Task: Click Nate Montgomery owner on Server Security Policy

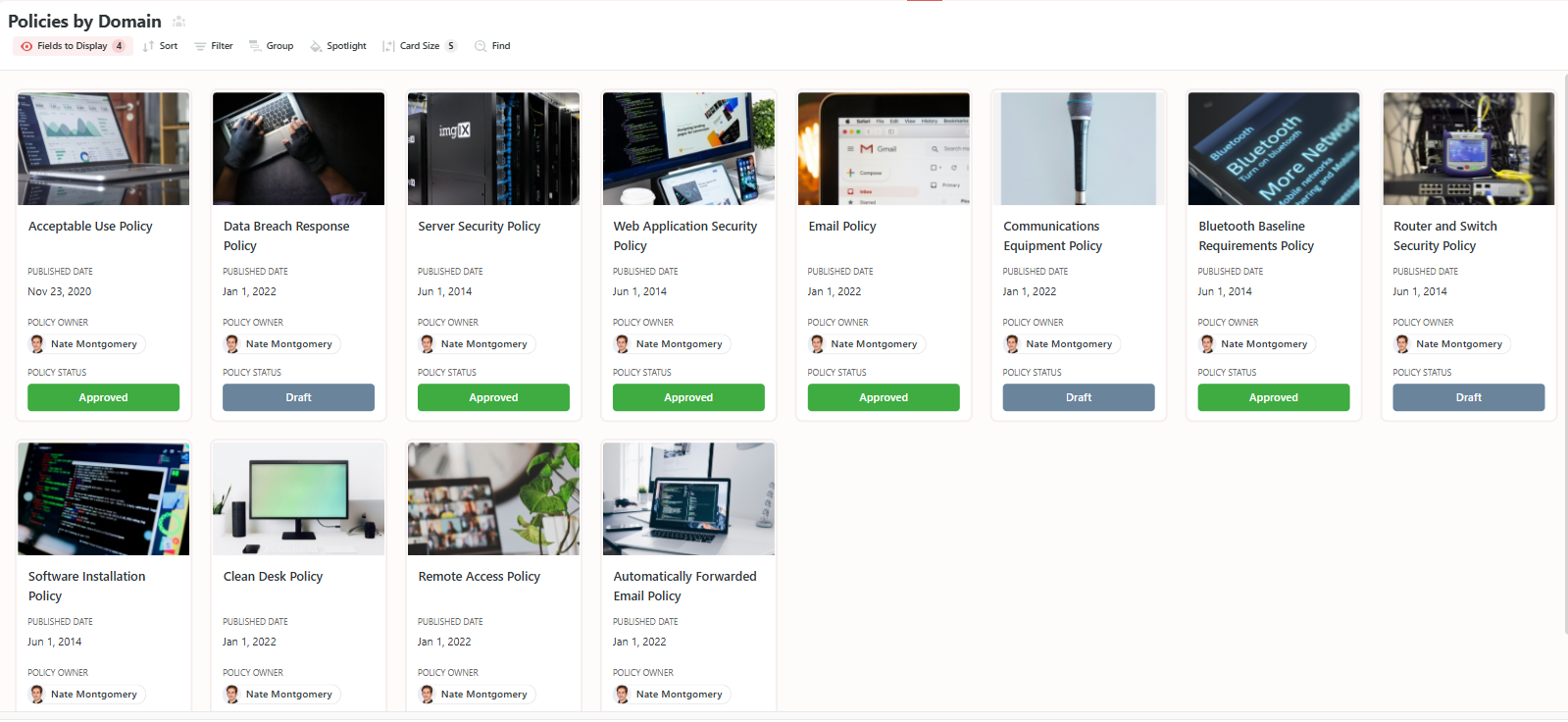Action: tap(477, 344)
